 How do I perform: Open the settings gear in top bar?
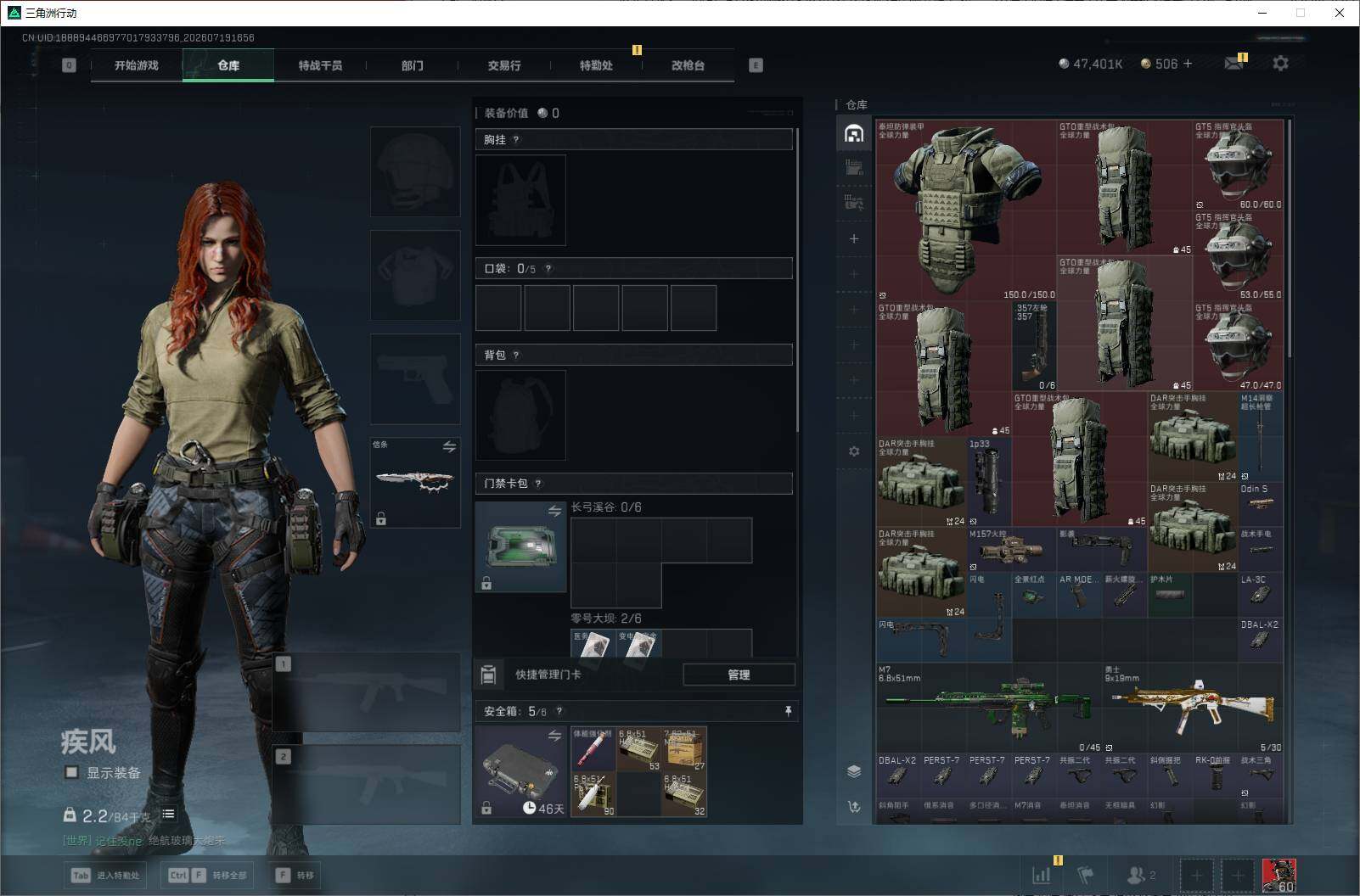click(x=1280, y=64)
